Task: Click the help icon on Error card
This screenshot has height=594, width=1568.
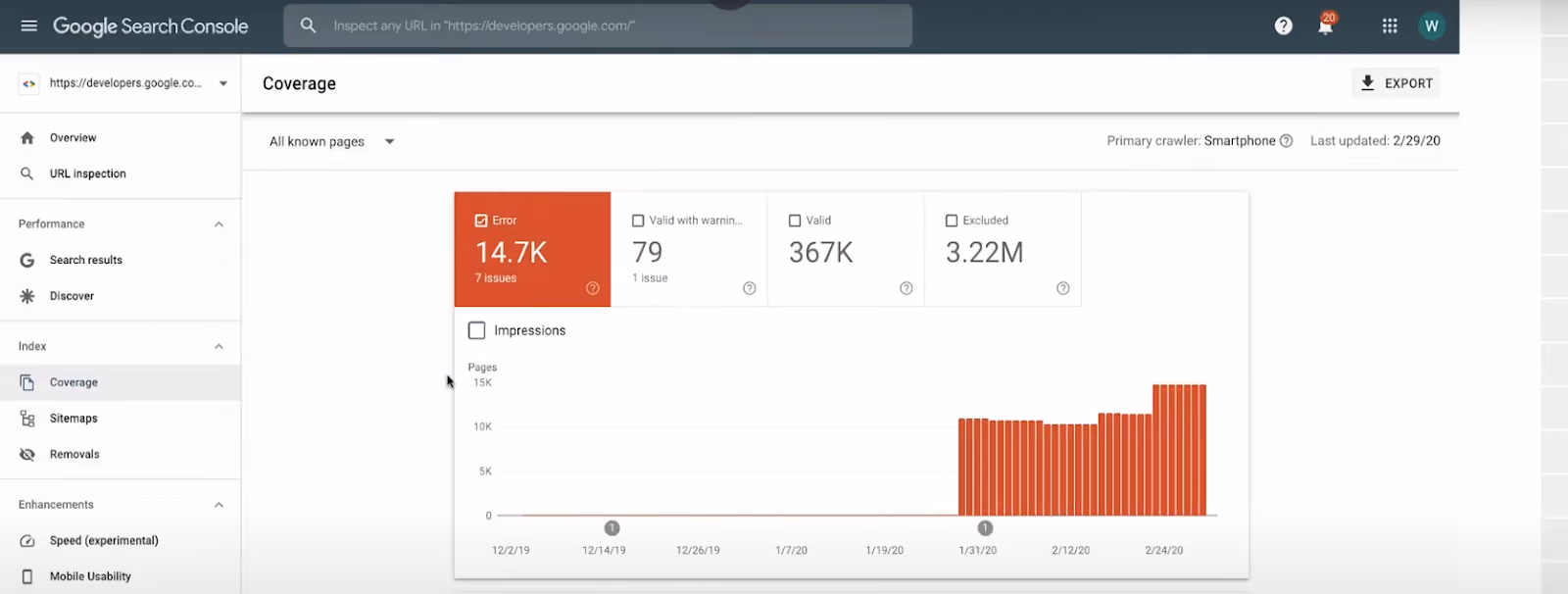Action: (x=592, y=288)
